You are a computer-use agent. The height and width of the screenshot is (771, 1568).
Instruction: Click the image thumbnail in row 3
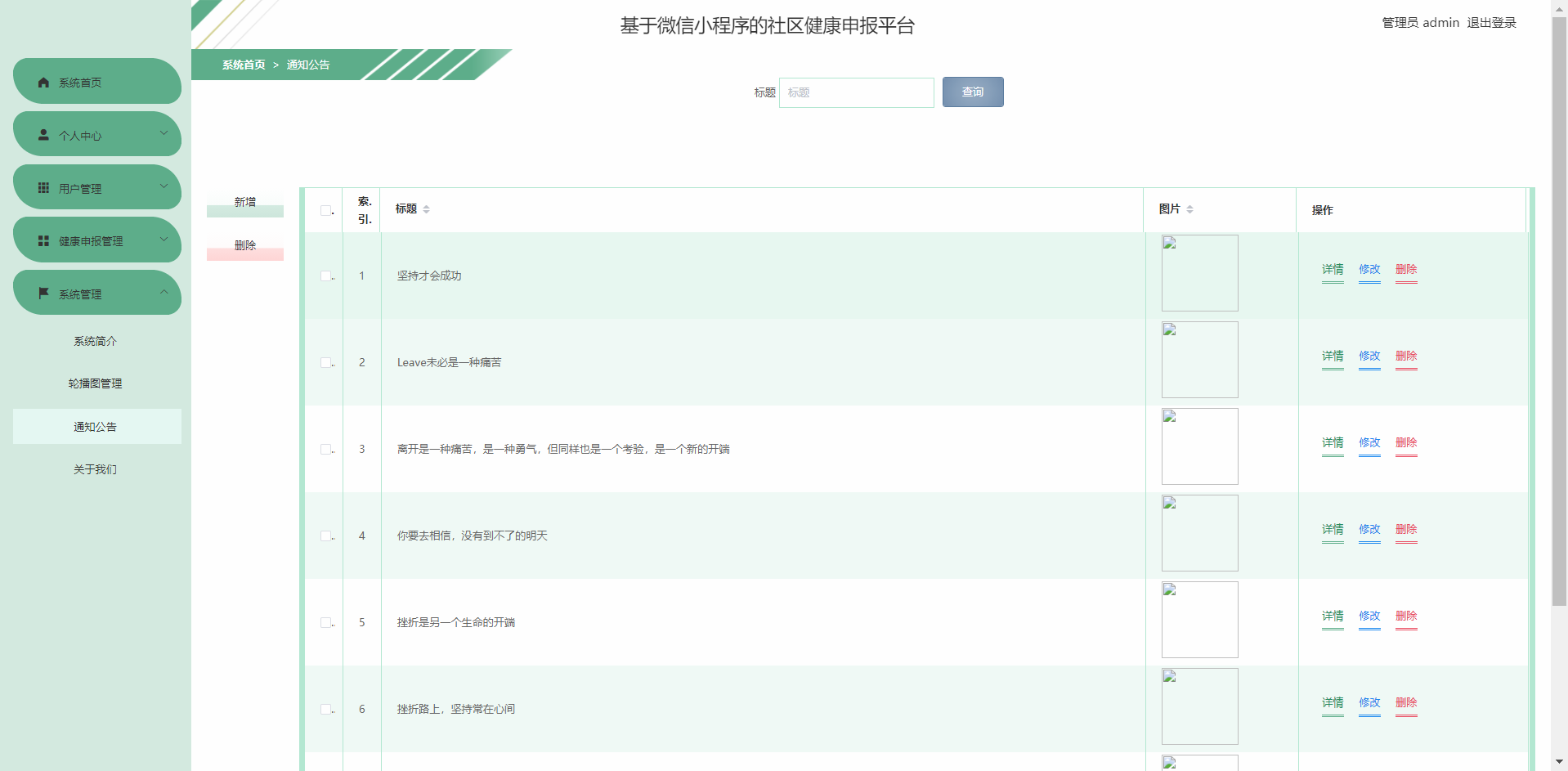(x=1200, y=446)
